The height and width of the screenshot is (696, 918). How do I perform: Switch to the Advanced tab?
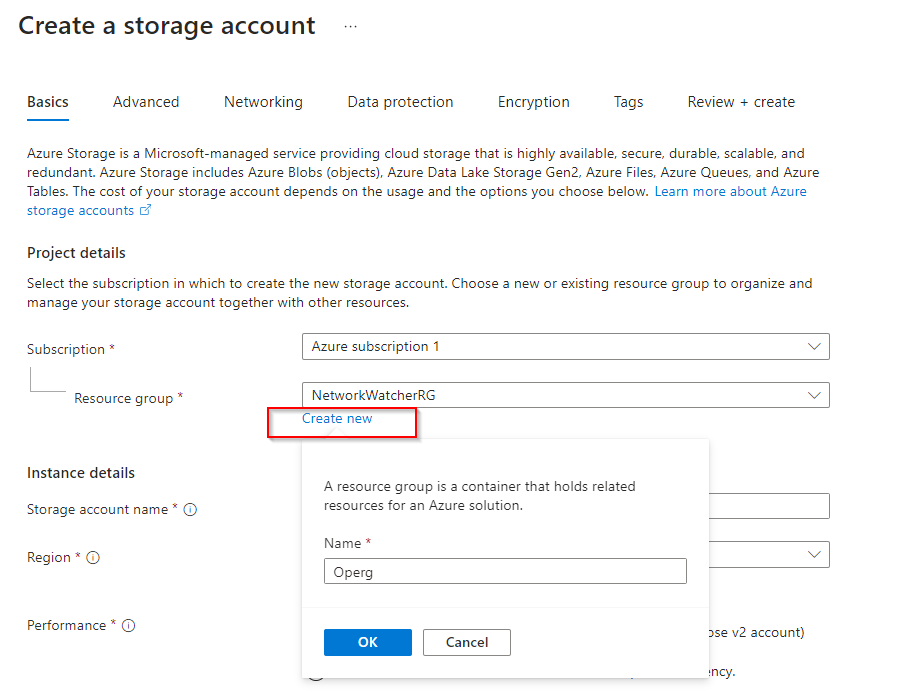[146, 102]
